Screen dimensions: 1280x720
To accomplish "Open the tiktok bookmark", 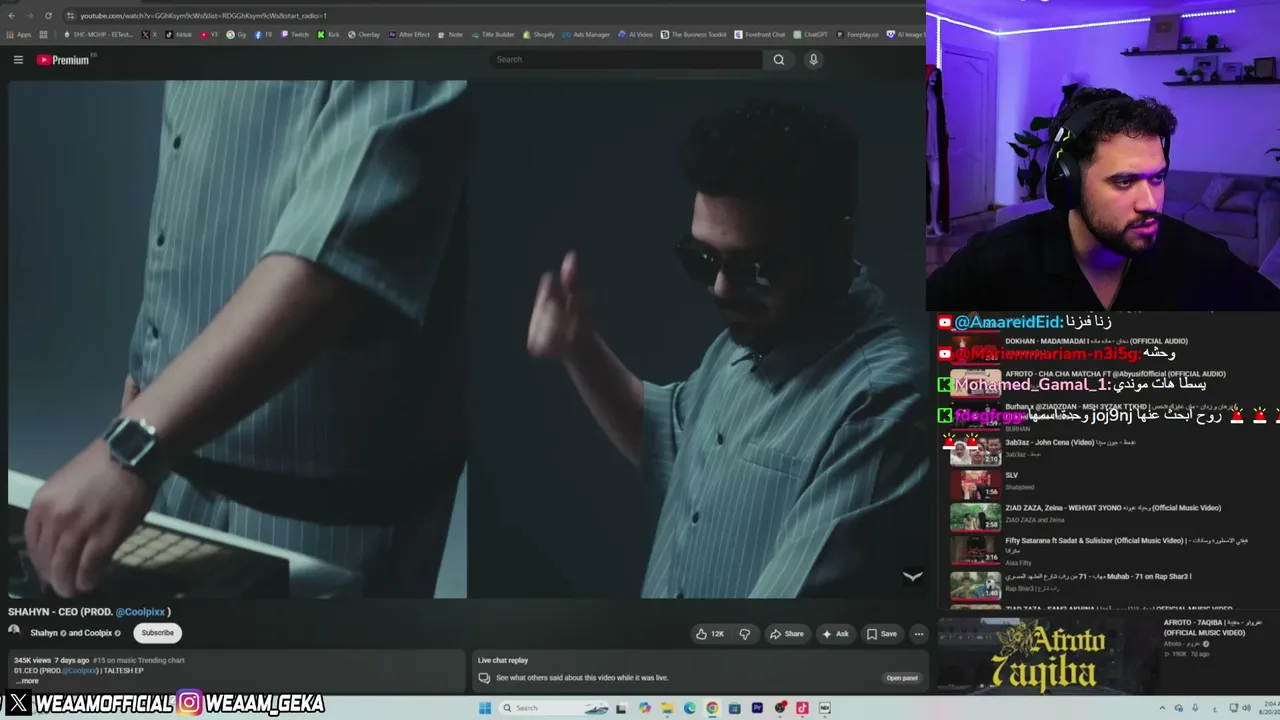I will [178, 35].
